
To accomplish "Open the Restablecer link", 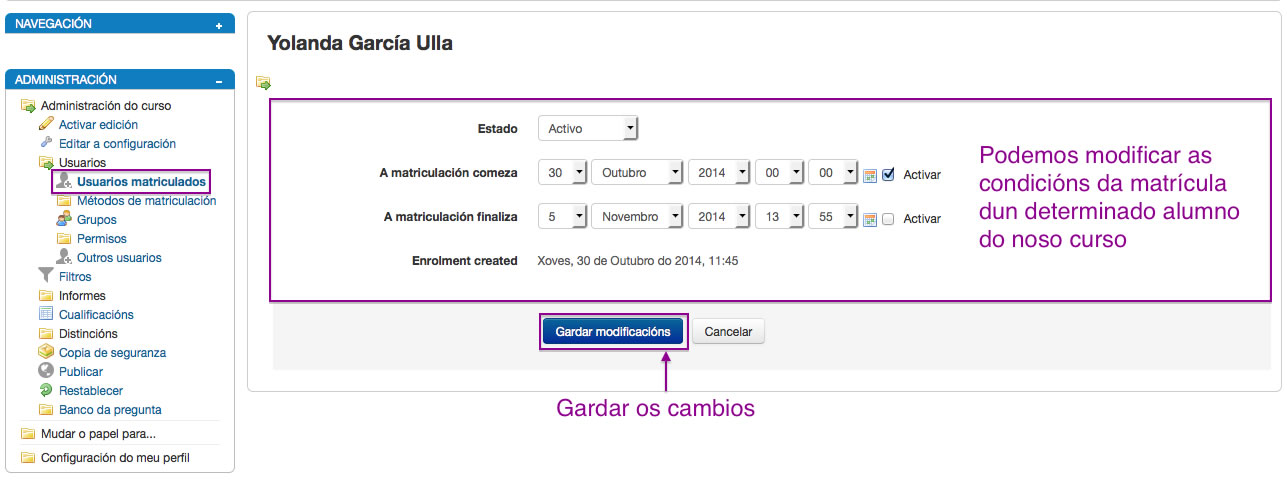I will (91, 391).
